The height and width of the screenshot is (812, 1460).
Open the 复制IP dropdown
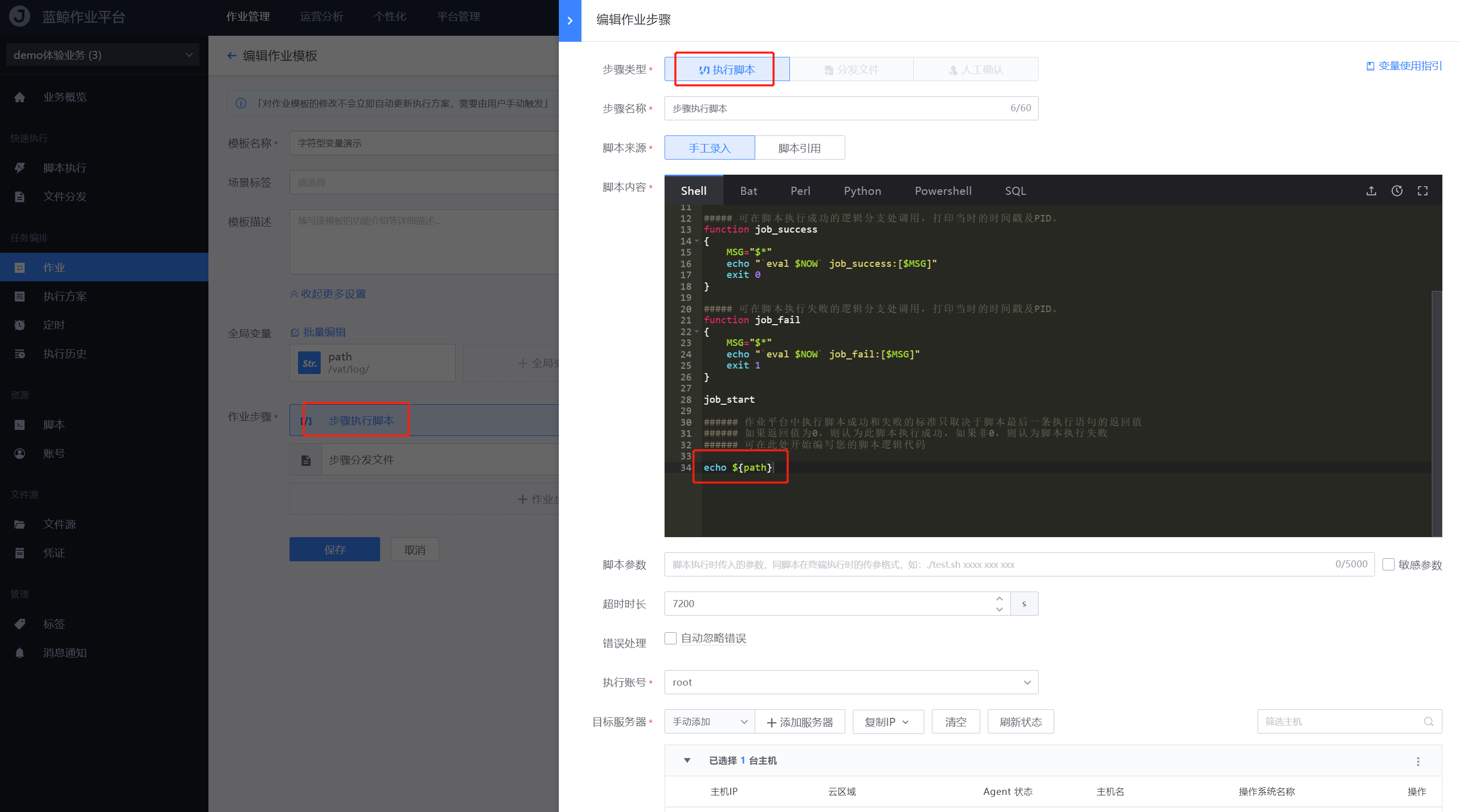888,722
